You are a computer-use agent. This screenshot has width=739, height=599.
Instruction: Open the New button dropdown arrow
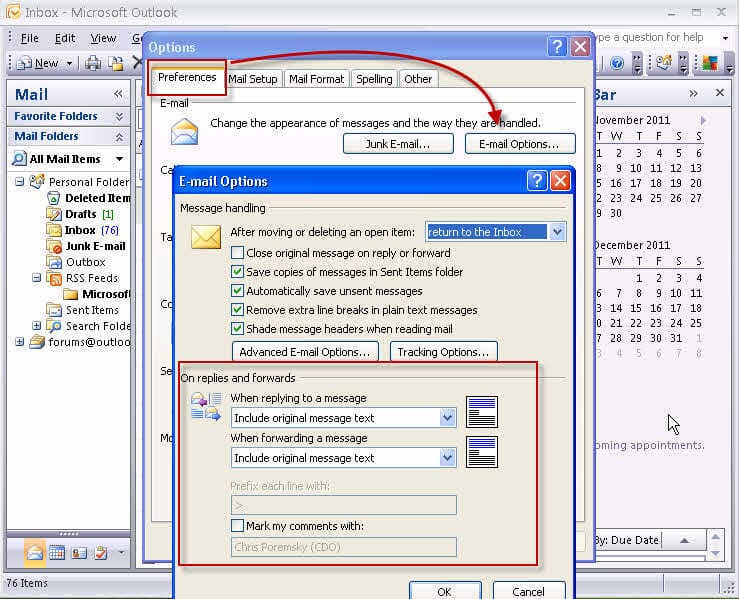pyautogui.click(x=69, y=63)
